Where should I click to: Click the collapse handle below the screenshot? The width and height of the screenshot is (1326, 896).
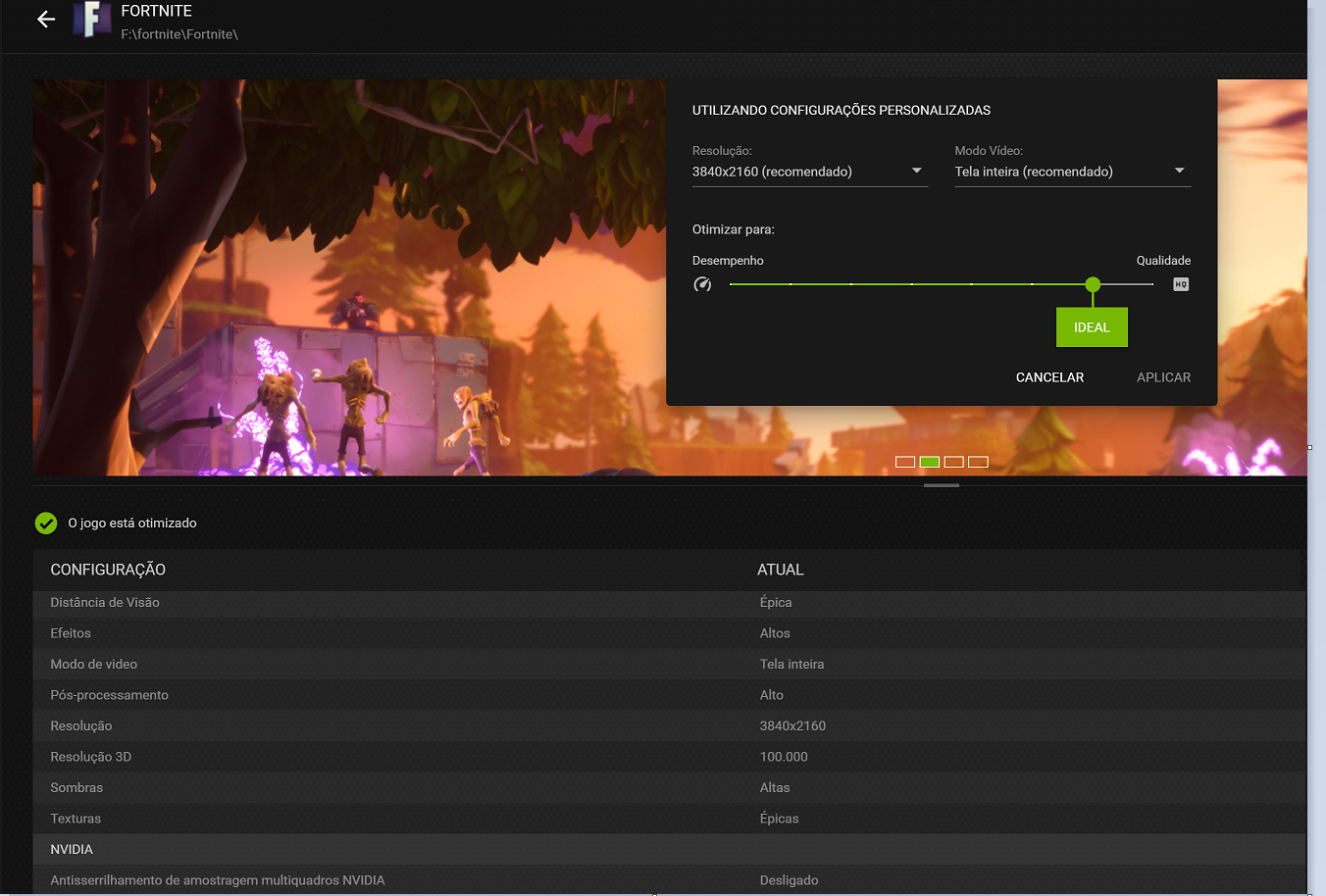(942, 485)
